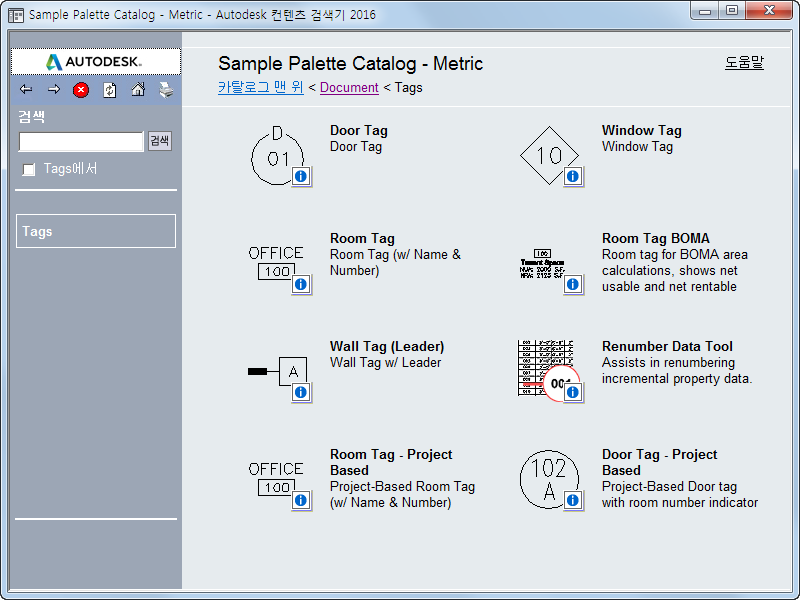Open the Door Tag tool thumbnail
800x600 pixels.
277,156
